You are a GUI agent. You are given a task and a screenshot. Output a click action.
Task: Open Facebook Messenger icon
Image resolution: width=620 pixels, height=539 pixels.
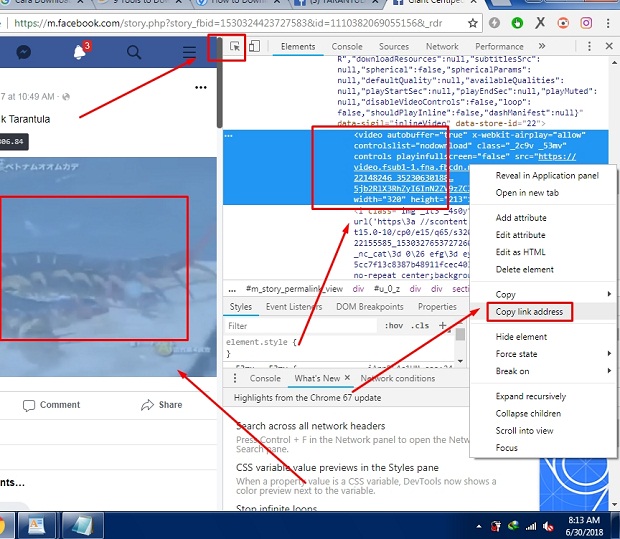click(24, 52)
